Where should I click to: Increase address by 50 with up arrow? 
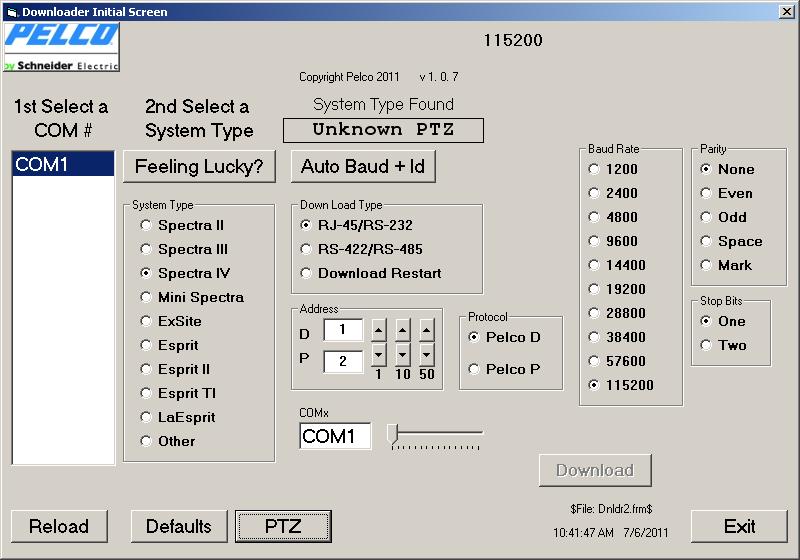click(x=427, y=330)
